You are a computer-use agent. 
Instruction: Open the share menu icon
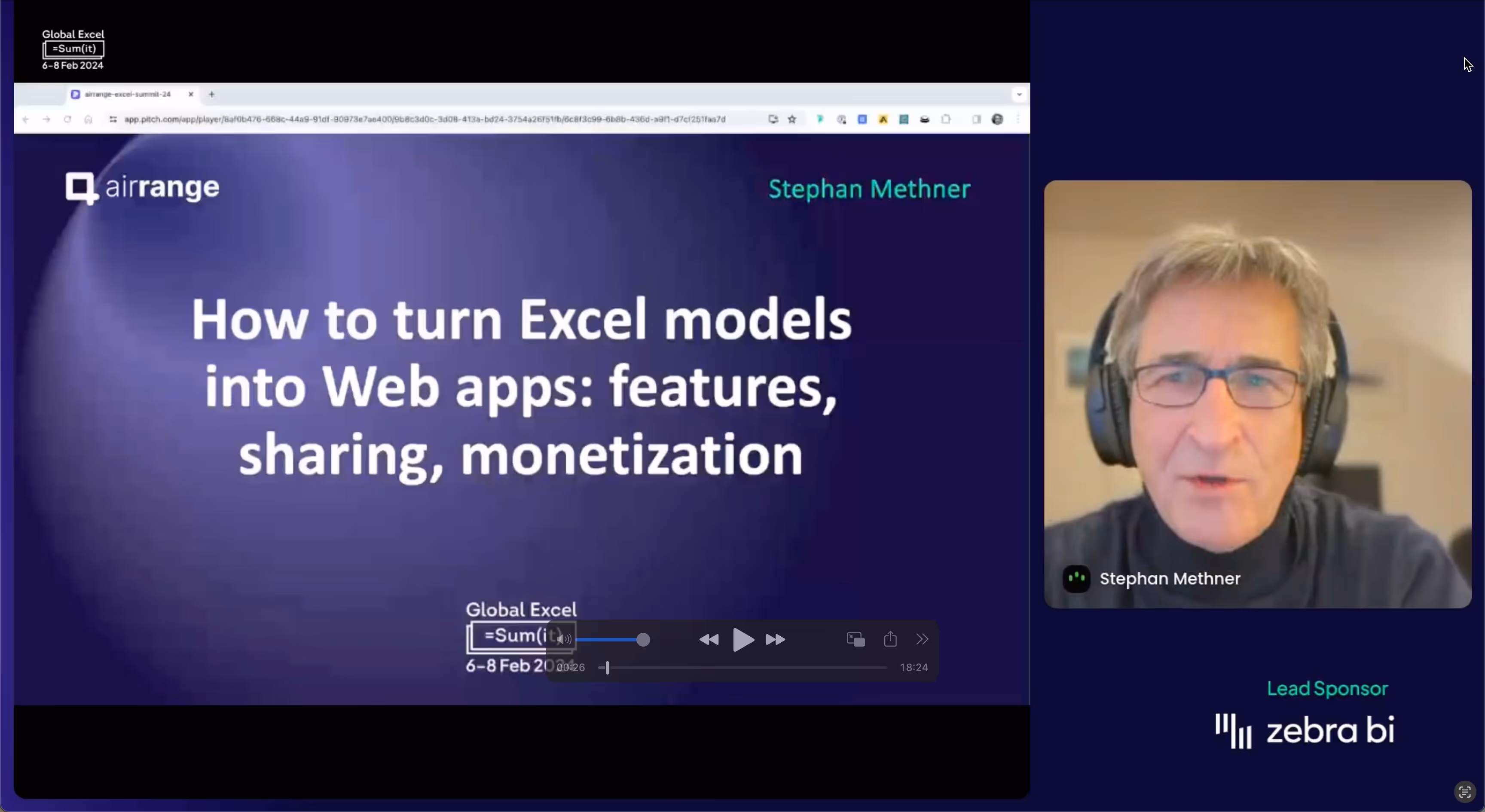890,639
